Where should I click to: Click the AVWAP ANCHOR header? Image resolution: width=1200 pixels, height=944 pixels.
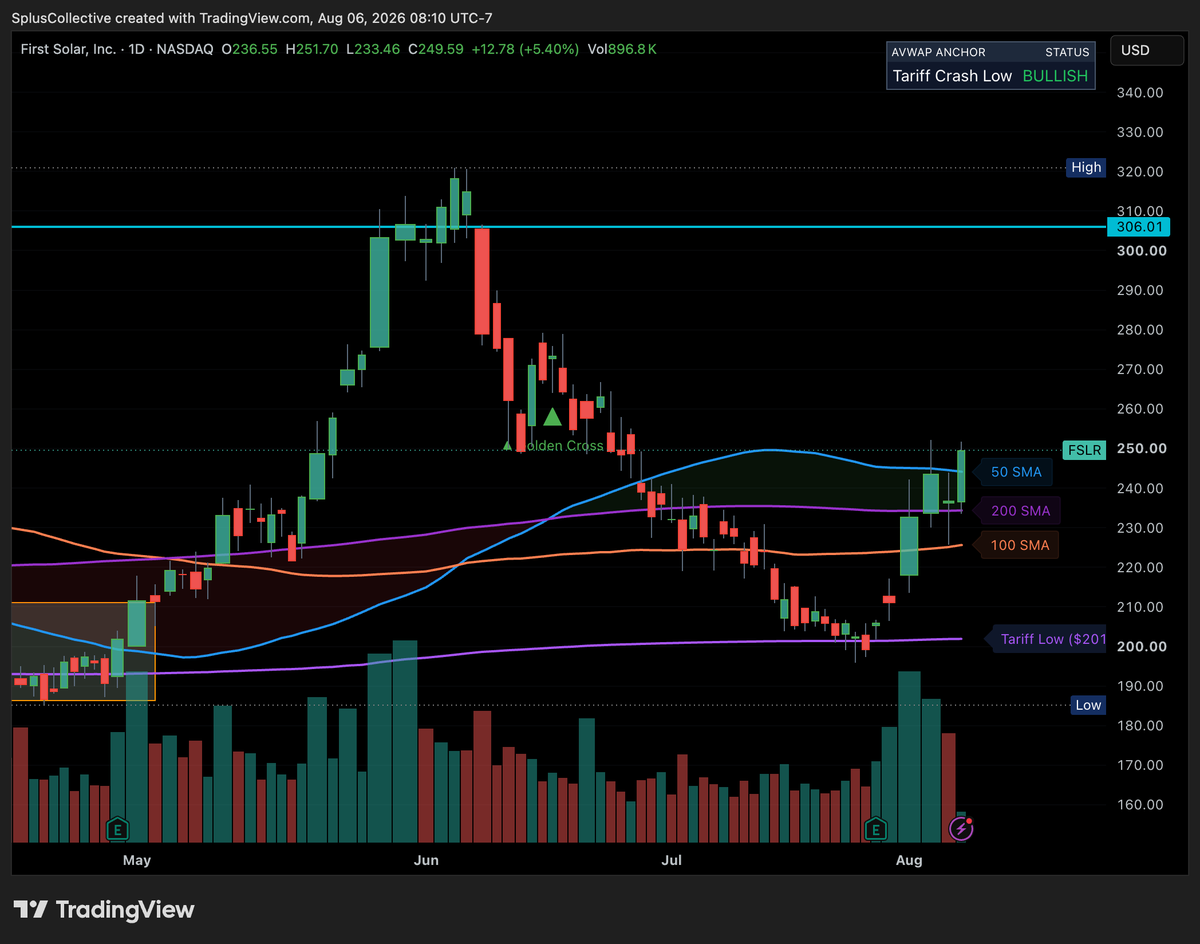coord(939,52)
